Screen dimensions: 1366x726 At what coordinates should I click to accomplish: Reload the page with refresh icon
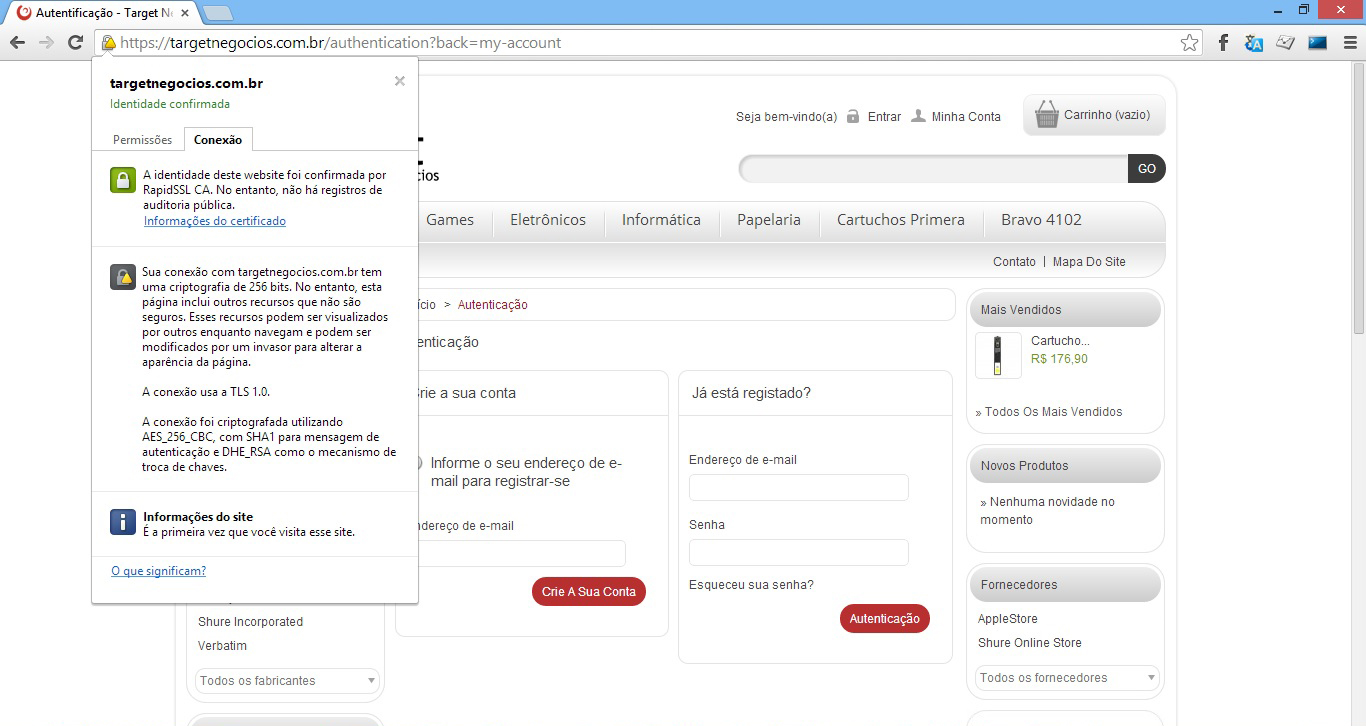click(75, 42)
